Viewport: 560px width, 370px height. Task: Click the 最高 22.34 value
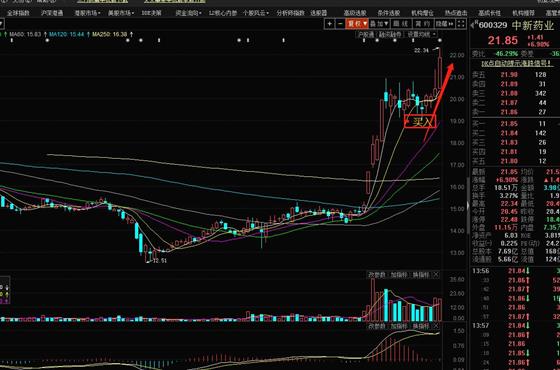point(509,204)
